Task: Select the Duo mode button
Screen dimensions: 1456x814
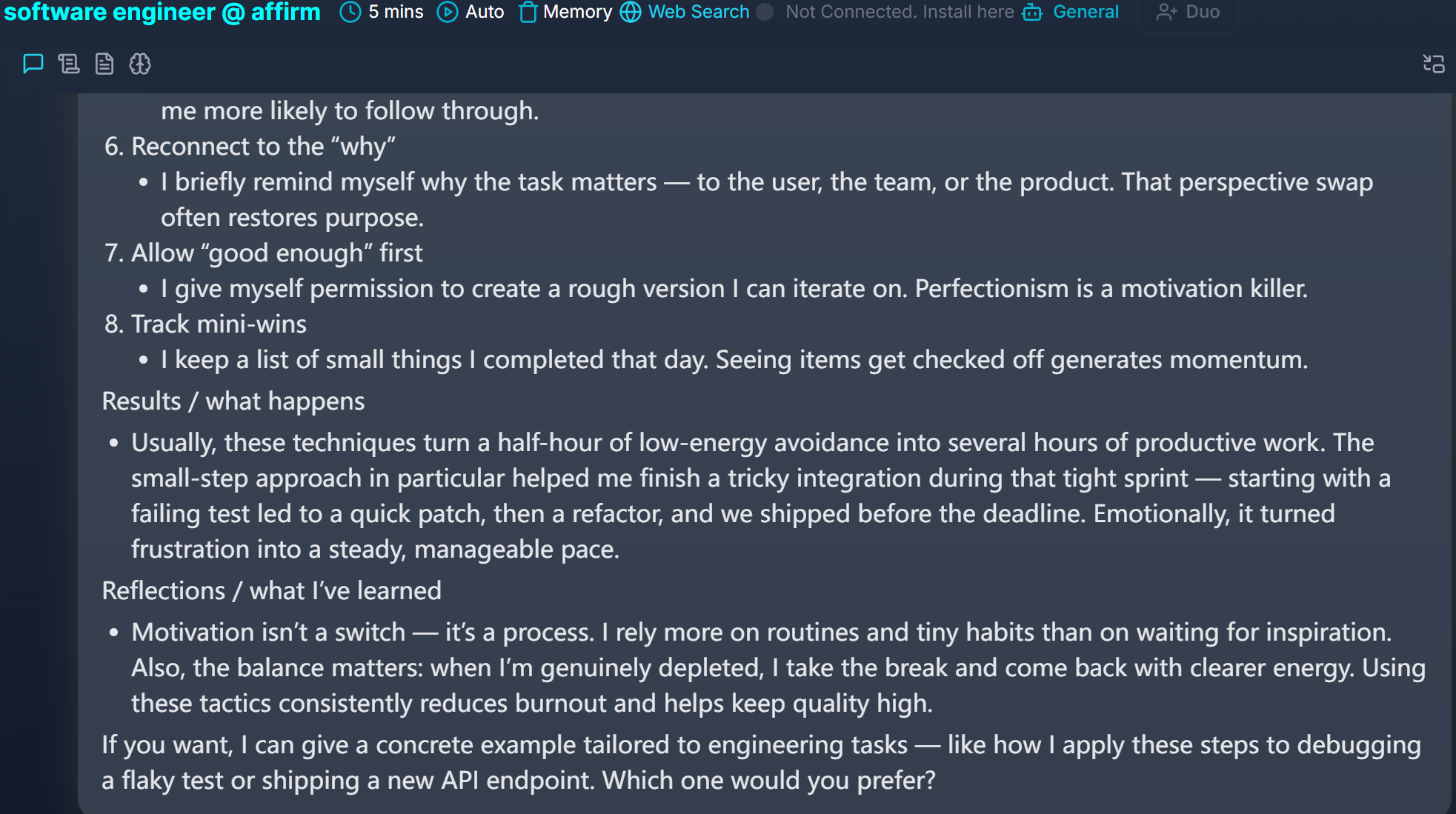Action: click(x=1188, y=12)
